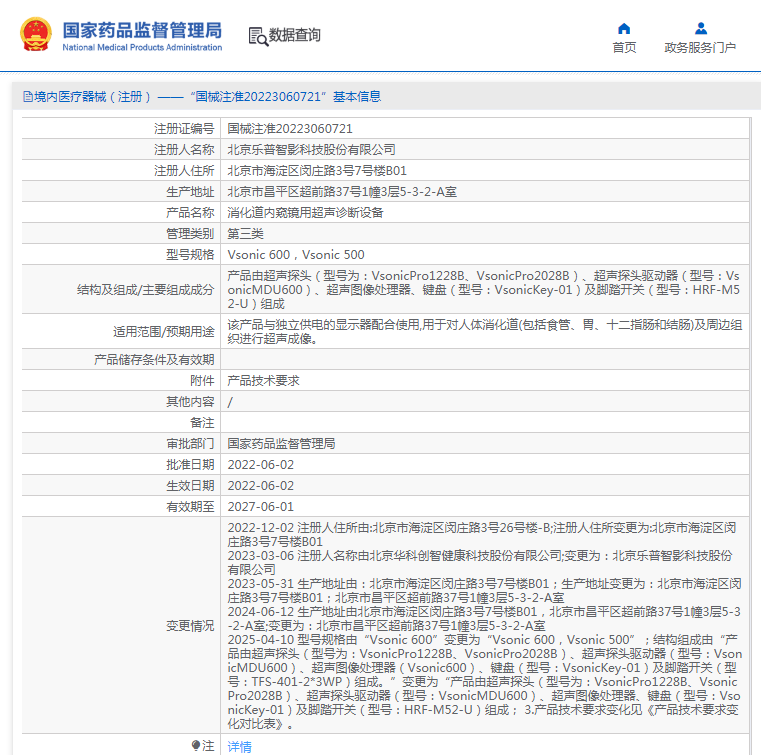Click the 2023-05-31 production address change record

point(484,591)
